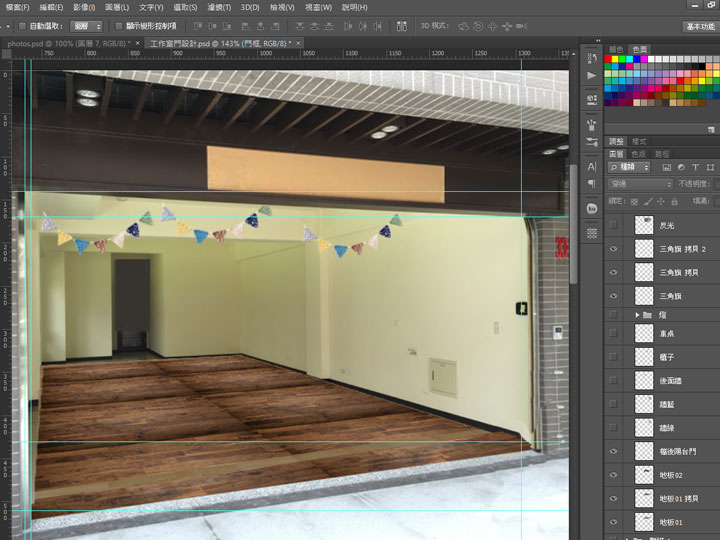Enable the 自動選取 checkbox
The height and width of the screenshot is (540, 720).
22,26
